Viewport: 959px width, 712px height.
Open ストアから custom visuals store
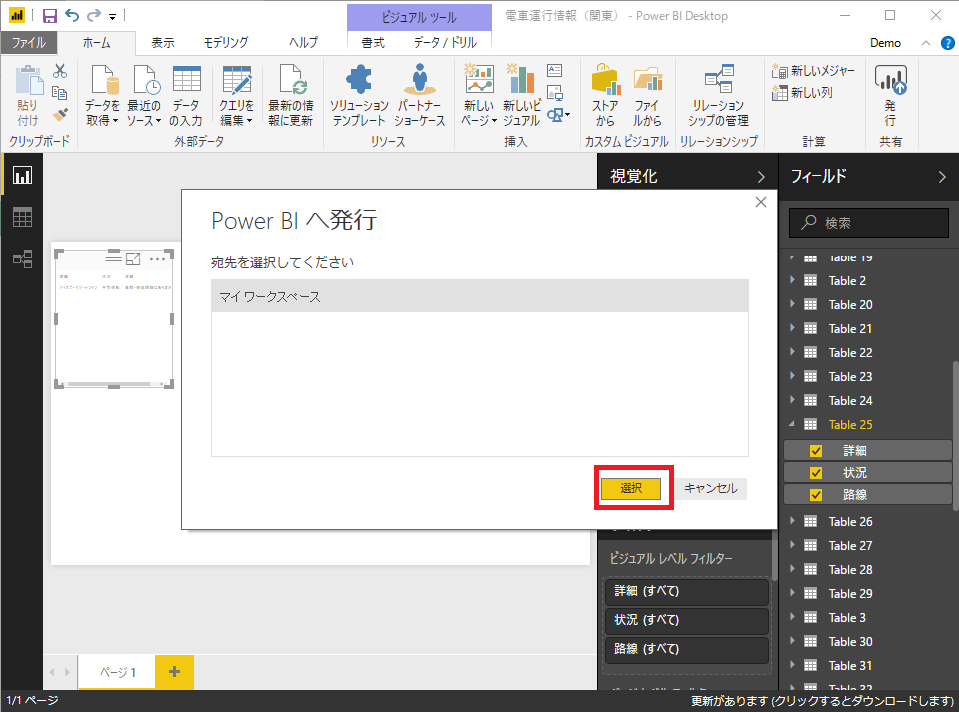[605, 95]
